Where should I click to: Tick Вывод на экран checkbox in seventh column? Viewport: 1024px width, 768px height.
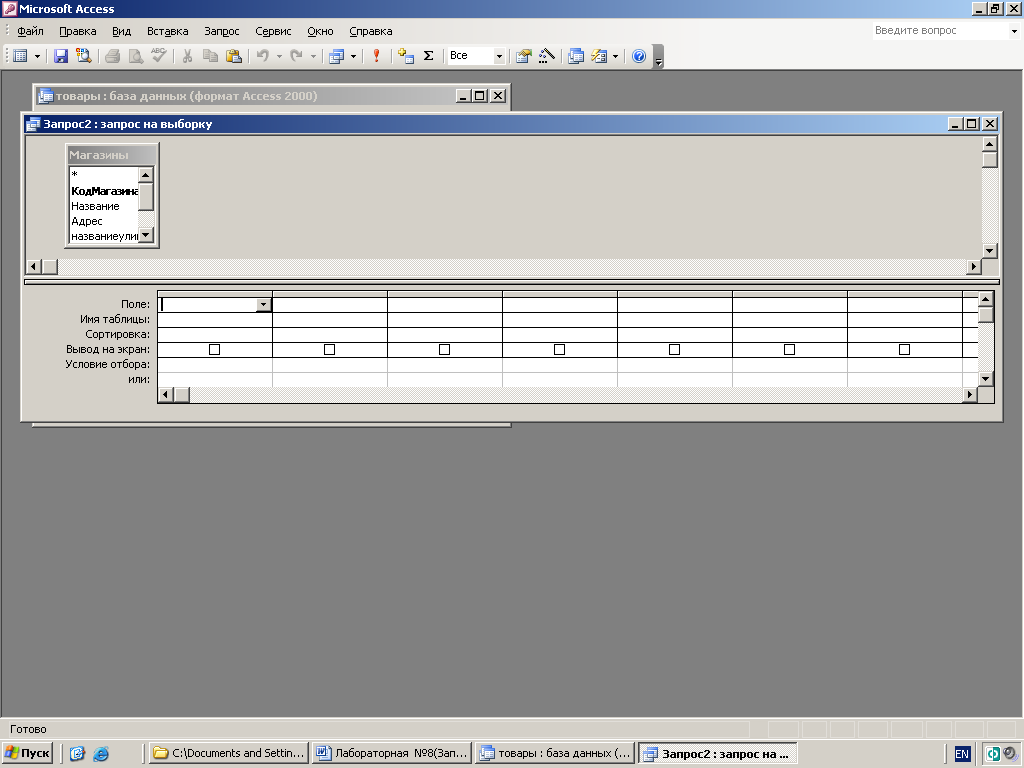pyautogui.click(x=904, y=350)
